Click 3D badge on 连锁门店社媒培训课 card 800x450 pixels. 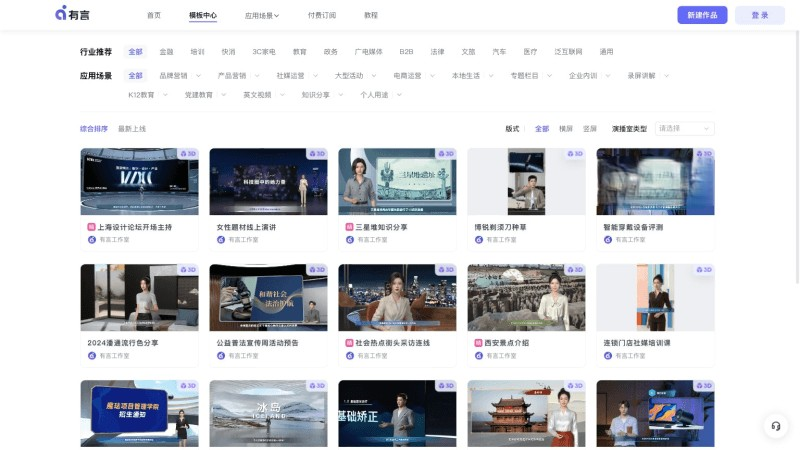click(703, 270)
